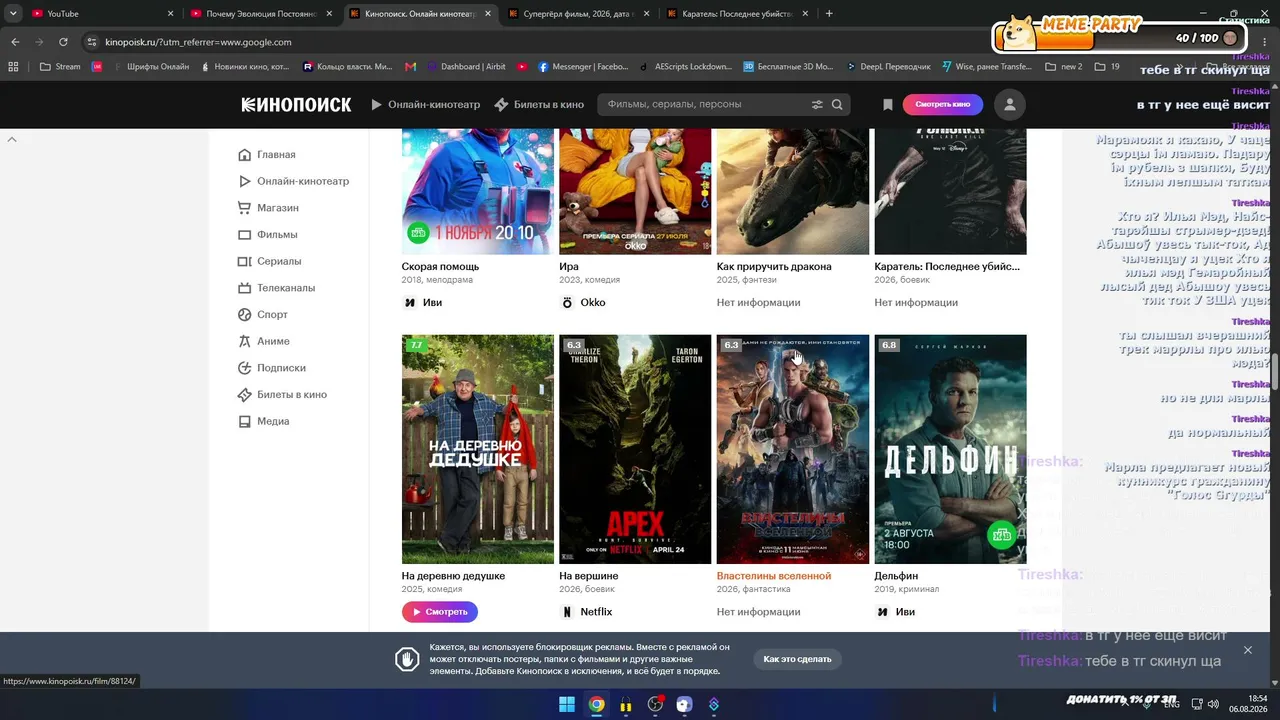The height and width of the screenshot is (720, 1280).
Task: Click the Главная home icon in sidebar
Action: tap(244, 155)
